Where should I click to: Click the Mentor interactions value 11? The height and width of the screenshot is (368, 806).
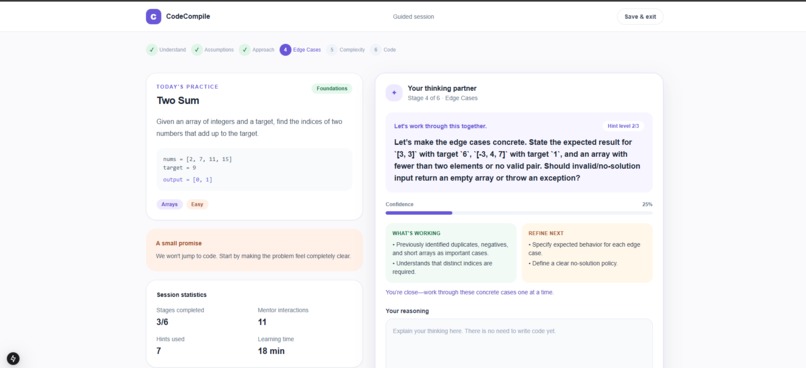[x=262, y=322]
